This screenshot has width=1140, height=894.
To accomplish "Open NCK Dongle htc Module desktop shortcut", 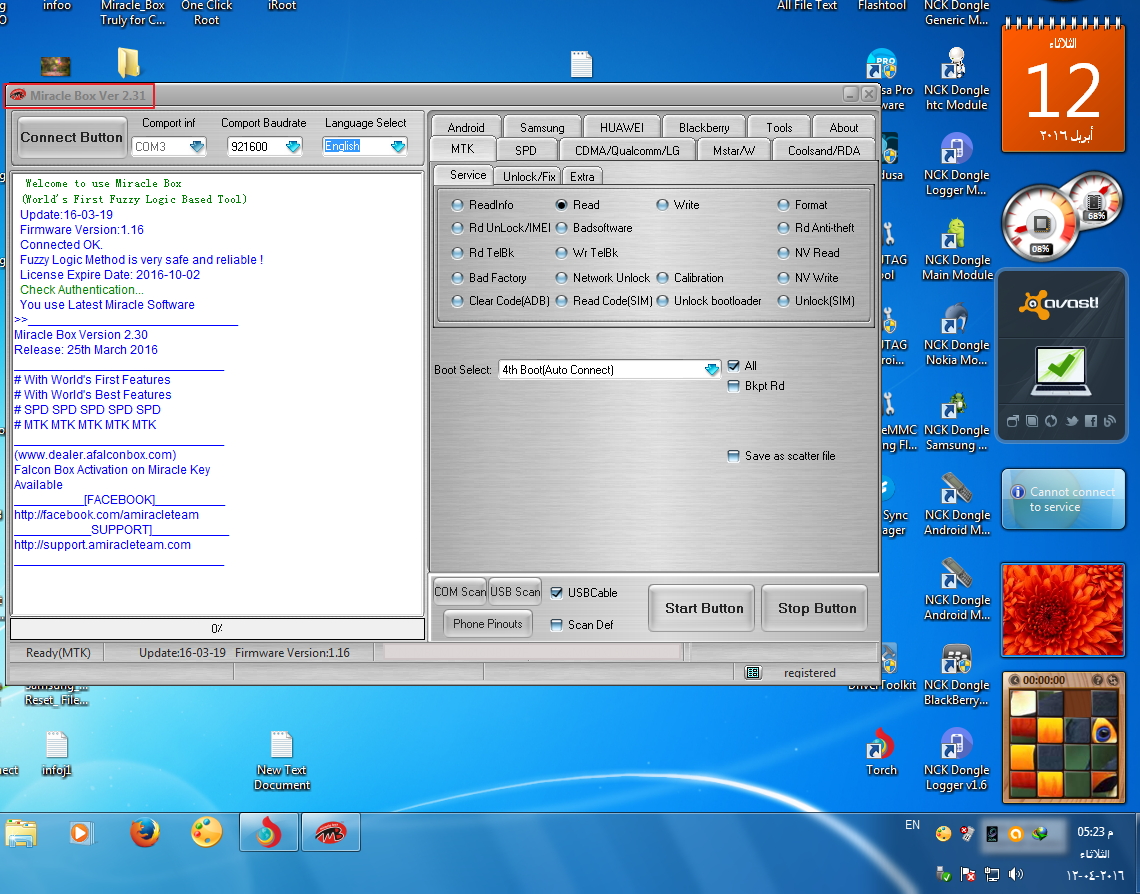I will 956,79.
